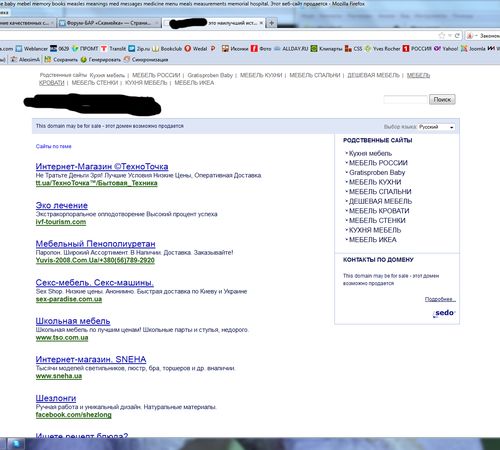The width and height of the screenshot is (500, 450).
Task: Switch to the Форум БАР «Скамейка» tab
Action: click(x=109, y=23)
